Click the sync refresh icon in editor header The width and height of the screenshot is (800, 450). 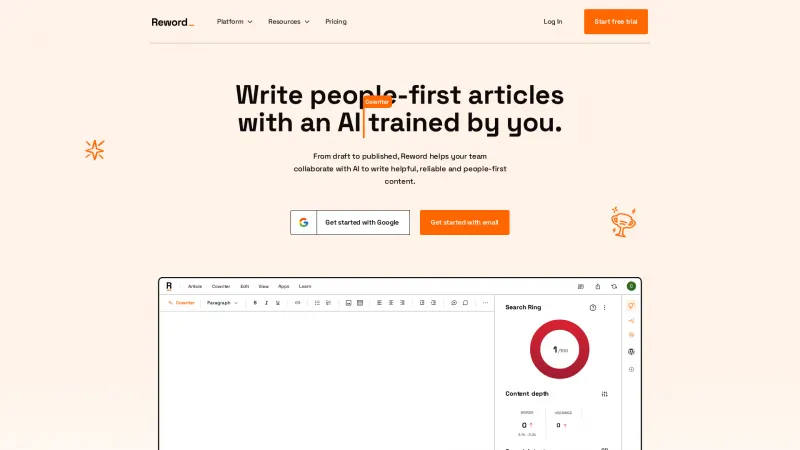point(614,286)
